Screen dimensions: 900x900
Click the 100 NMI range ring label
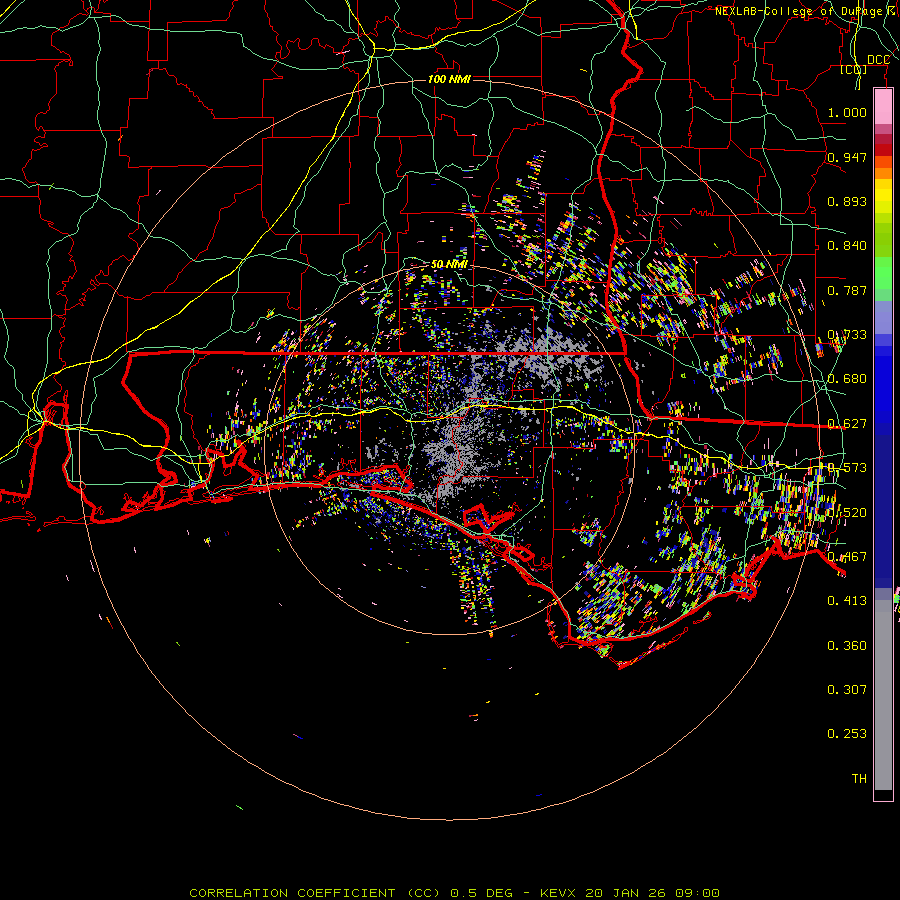(x=449, y=79)
